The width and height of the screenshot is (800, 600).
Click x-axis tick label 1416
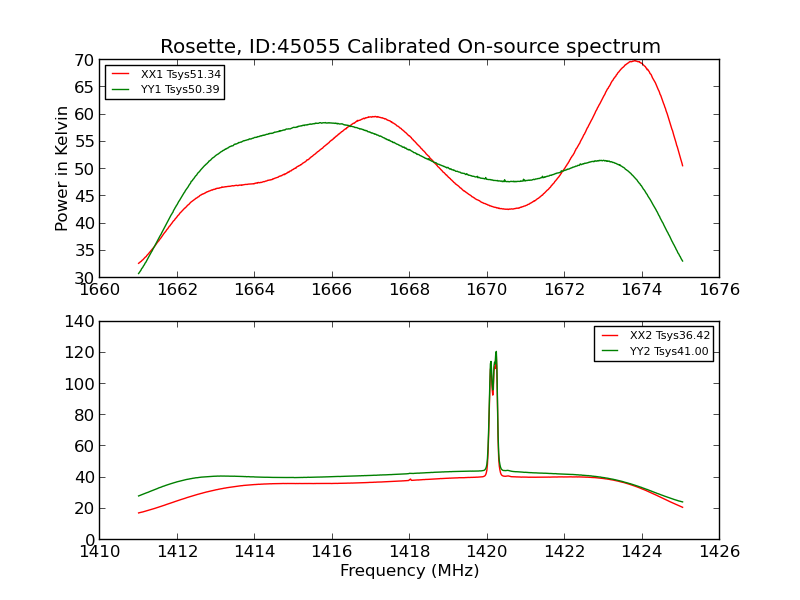click(332, 552)
